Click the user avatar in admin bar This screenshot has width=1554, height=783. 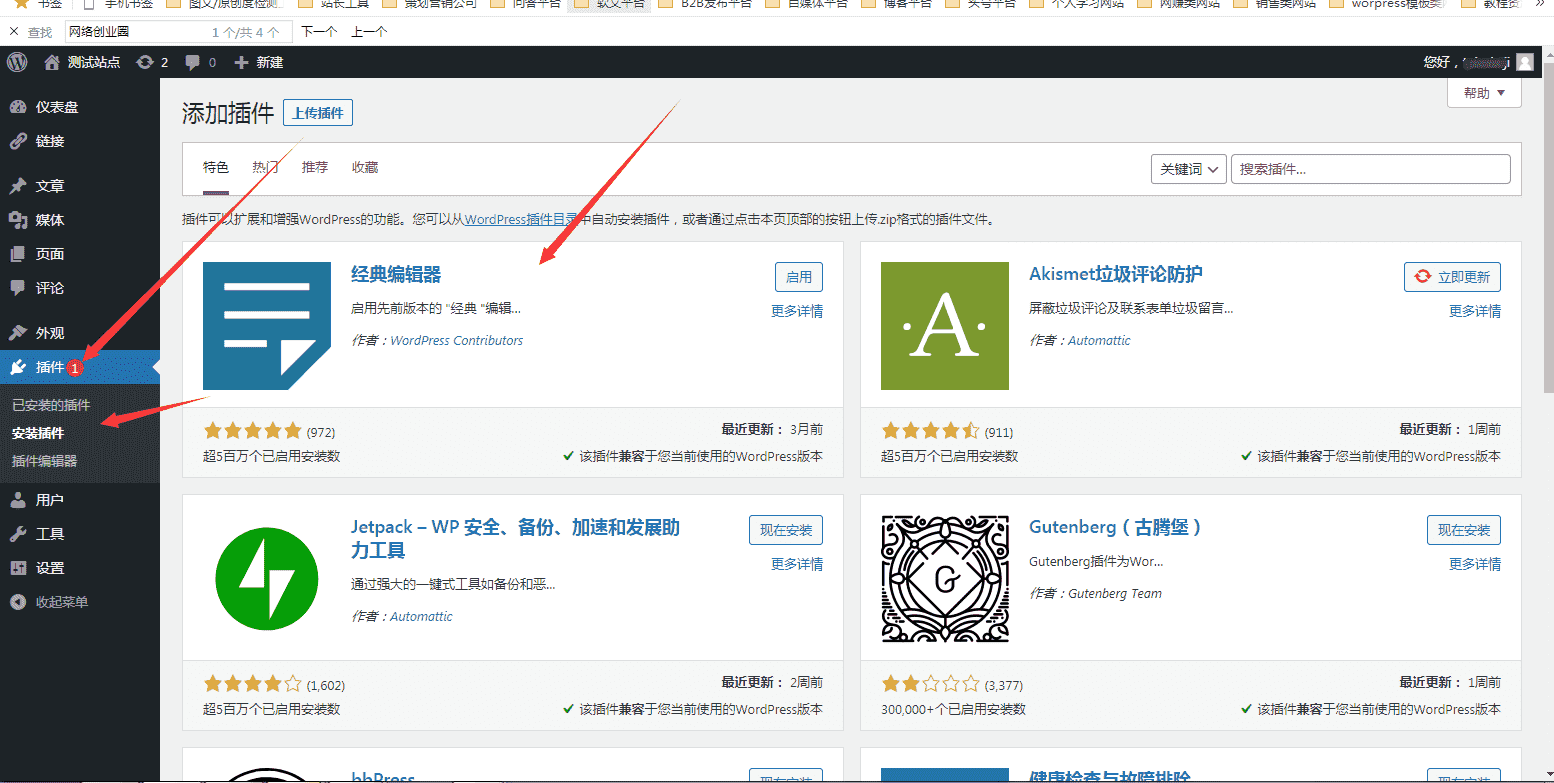point(1524,62)
